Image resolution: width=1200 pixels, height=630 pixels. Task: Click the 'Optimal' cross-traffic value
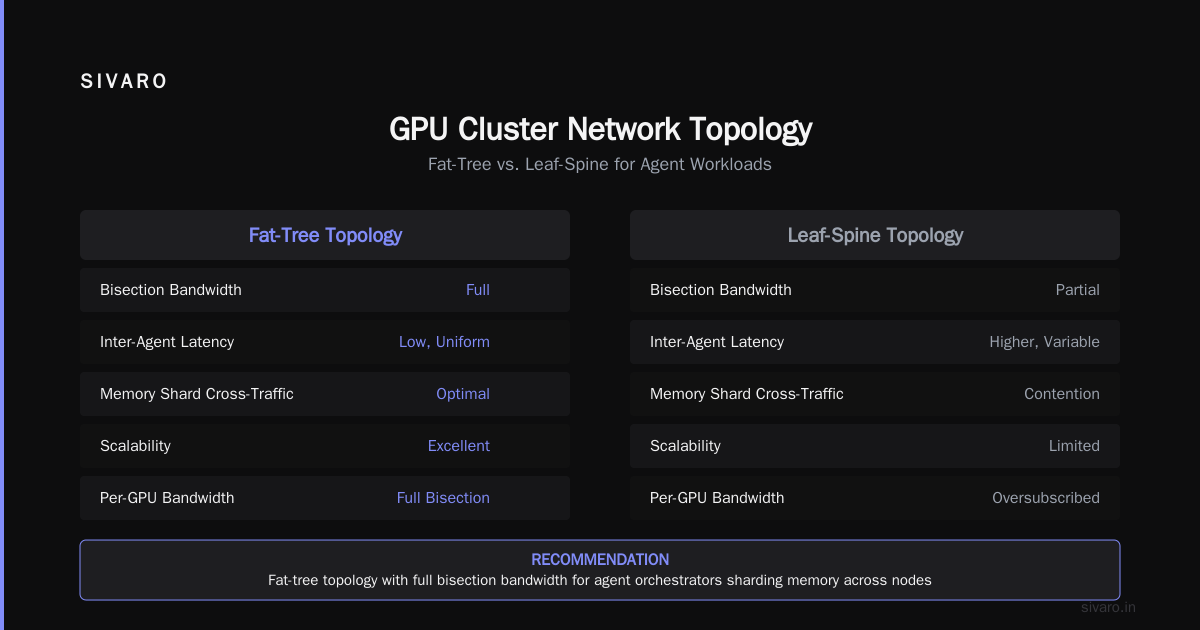coord(463,394)
